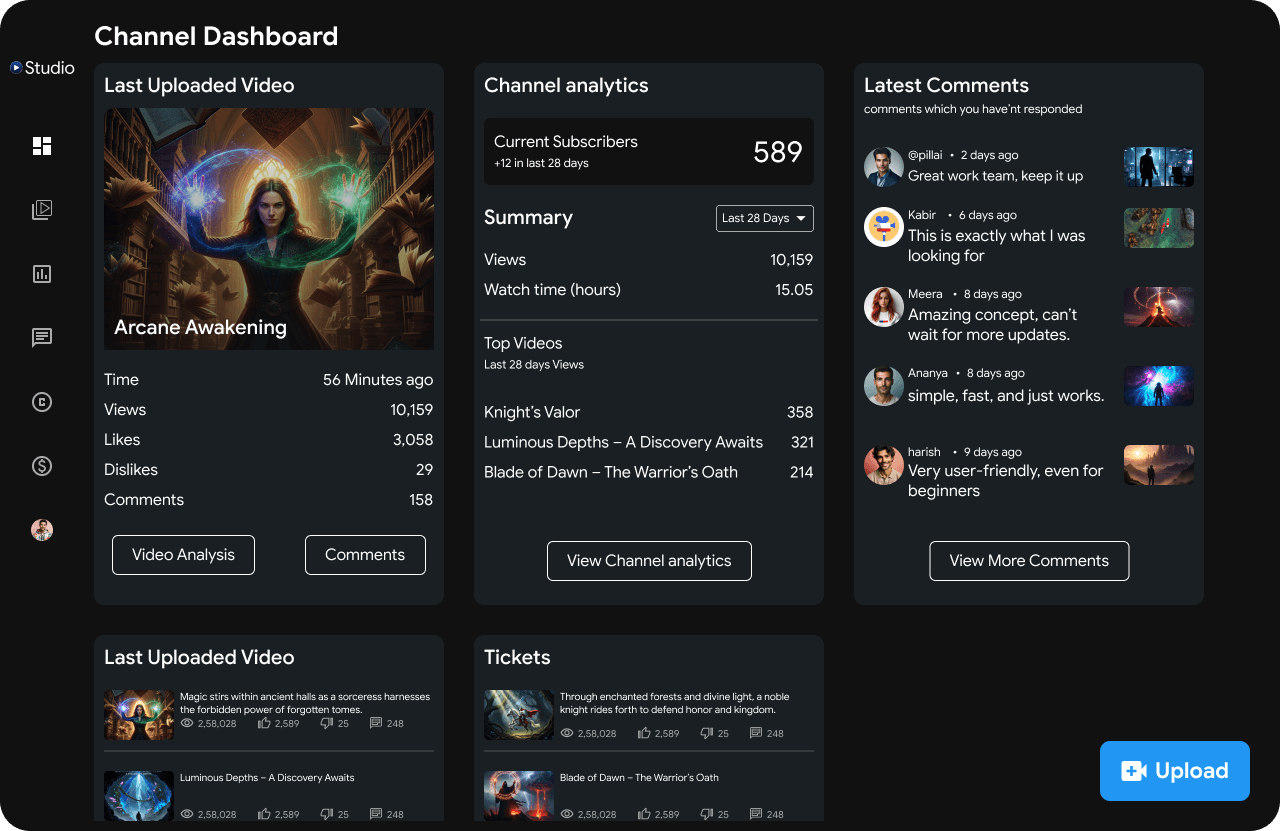This screenshot has height=831, width=1280.
Task: Open the Arcane Awakening video thumbnail
Action: point(269,229)
